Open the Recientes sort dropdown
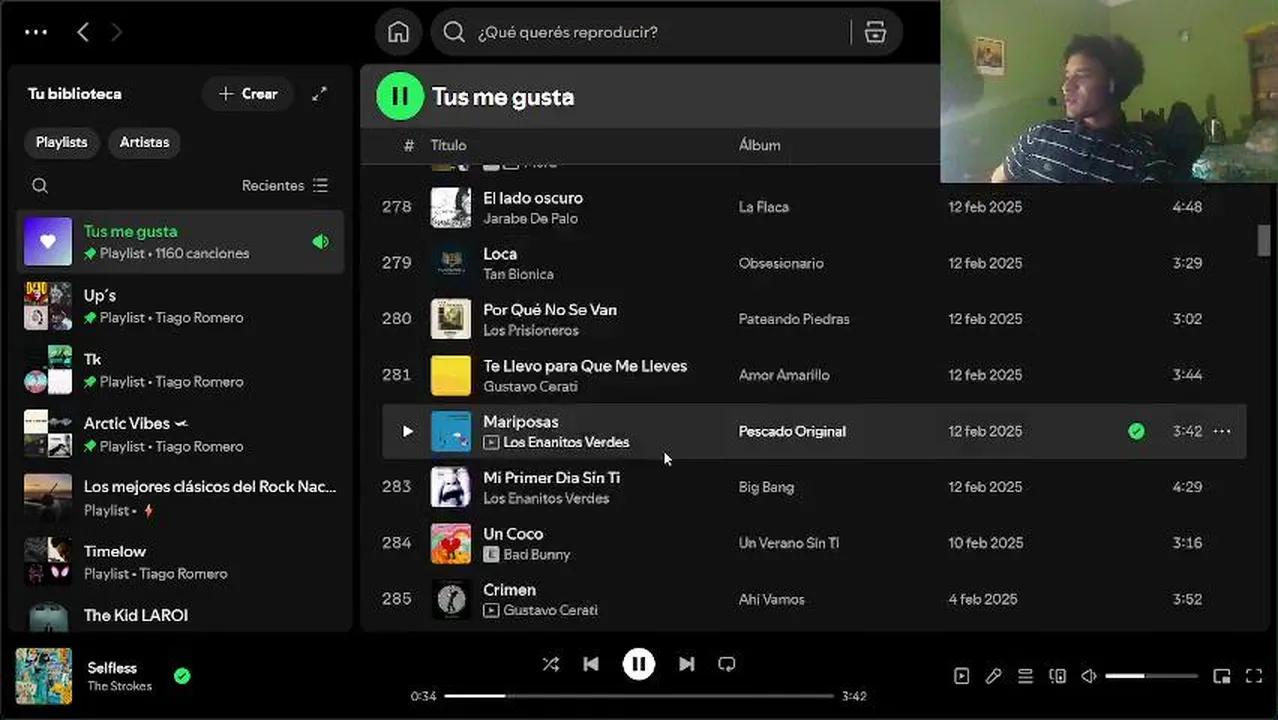1278x720 pixels. pos(284,185)
